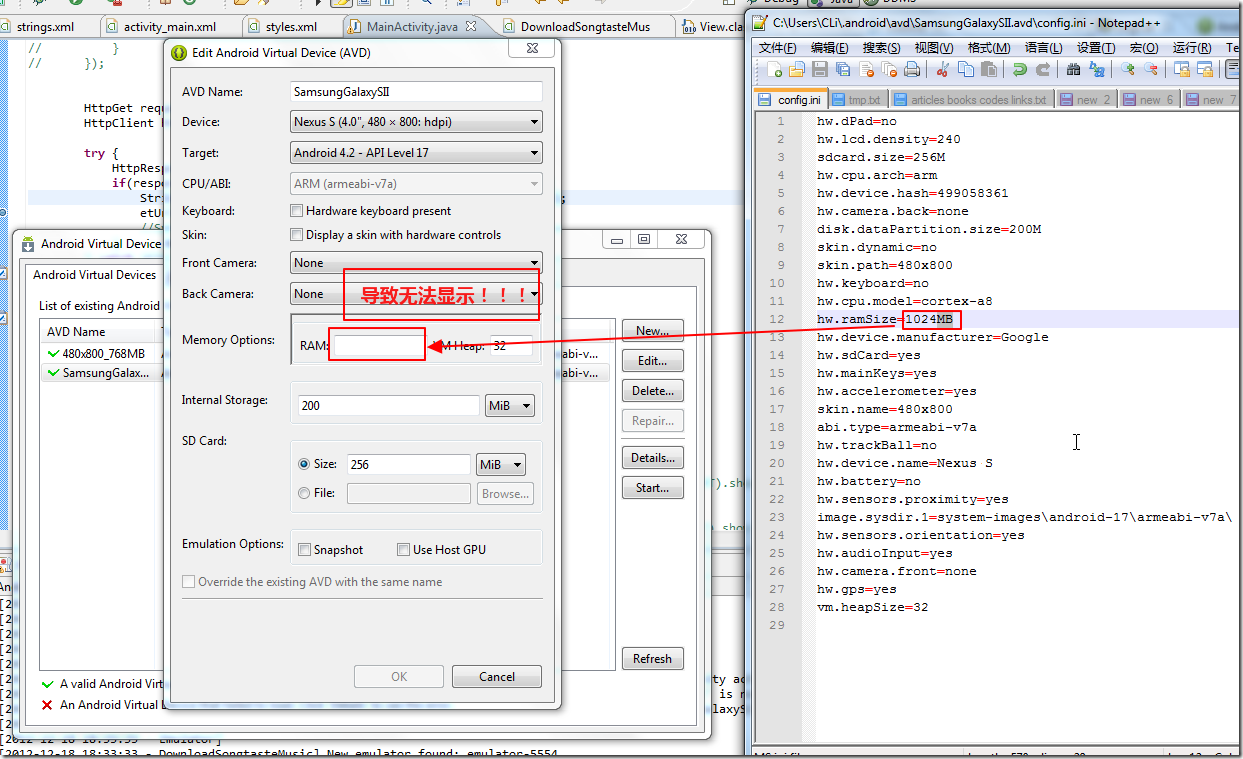
Task: Undo the last edit in Notepad++
Action: (1019, 69)
